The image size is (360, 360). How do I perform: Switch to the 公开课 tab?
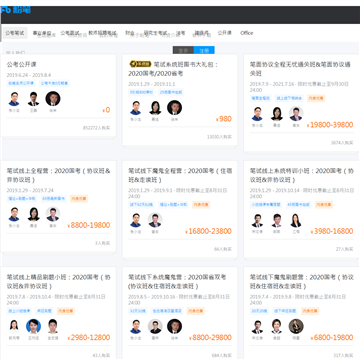pyautogui.click(x=224, y=33)
